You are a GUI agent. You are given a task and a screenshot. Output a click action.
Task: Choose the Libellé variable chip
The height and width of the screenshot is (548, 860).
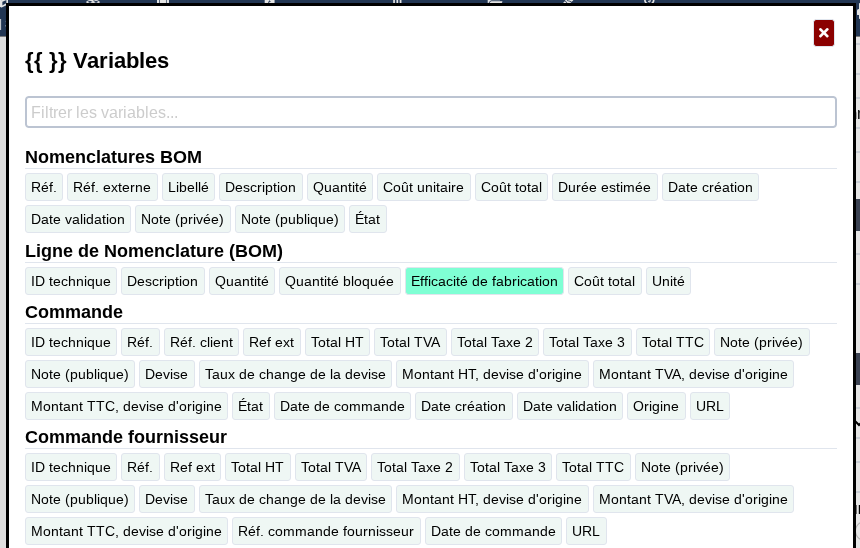click(x=188, y=188)
